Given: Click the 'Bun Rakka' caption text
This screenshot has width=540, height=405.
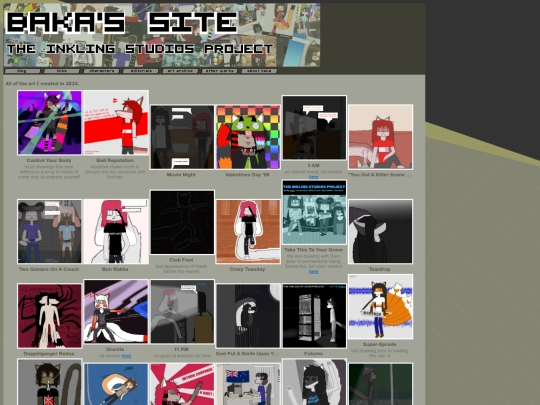Looking at the screenshot, I should click(x=115, y=269).
